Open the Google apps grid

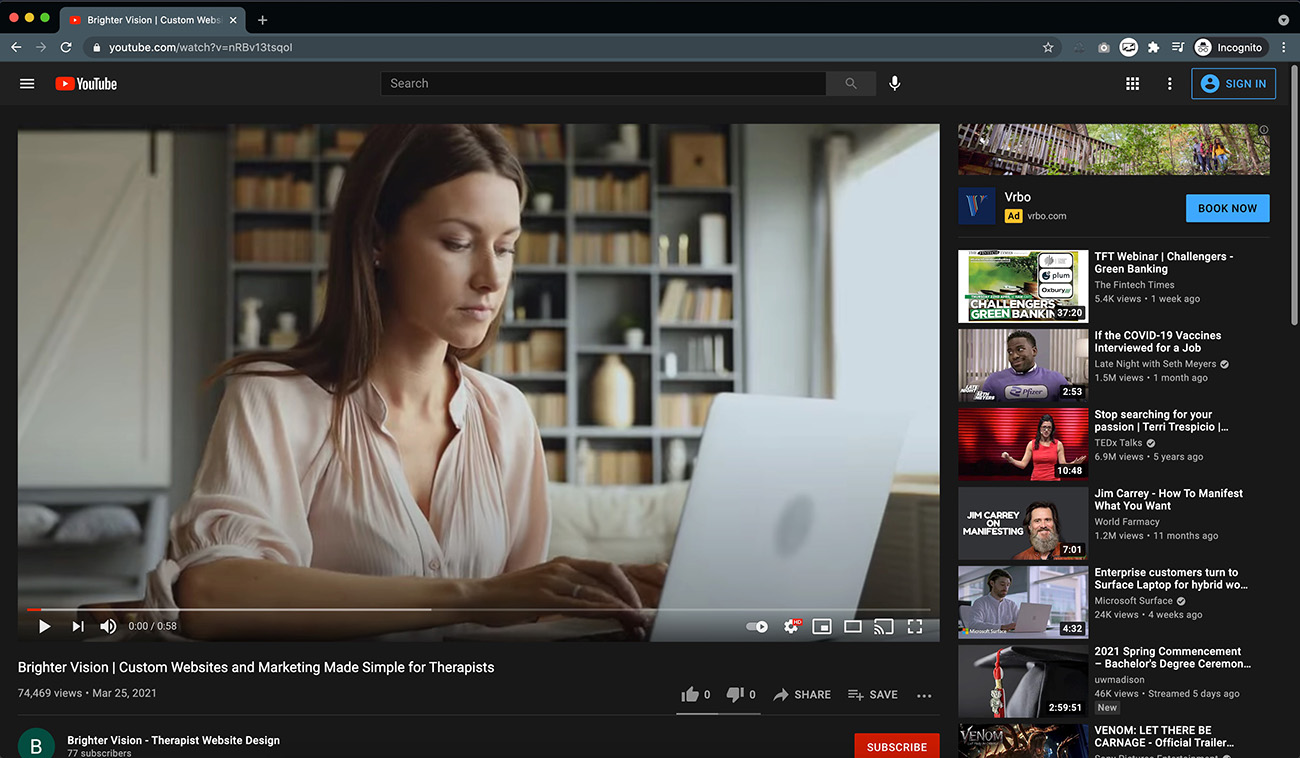pyautogui.click(x=1132, y=83)
